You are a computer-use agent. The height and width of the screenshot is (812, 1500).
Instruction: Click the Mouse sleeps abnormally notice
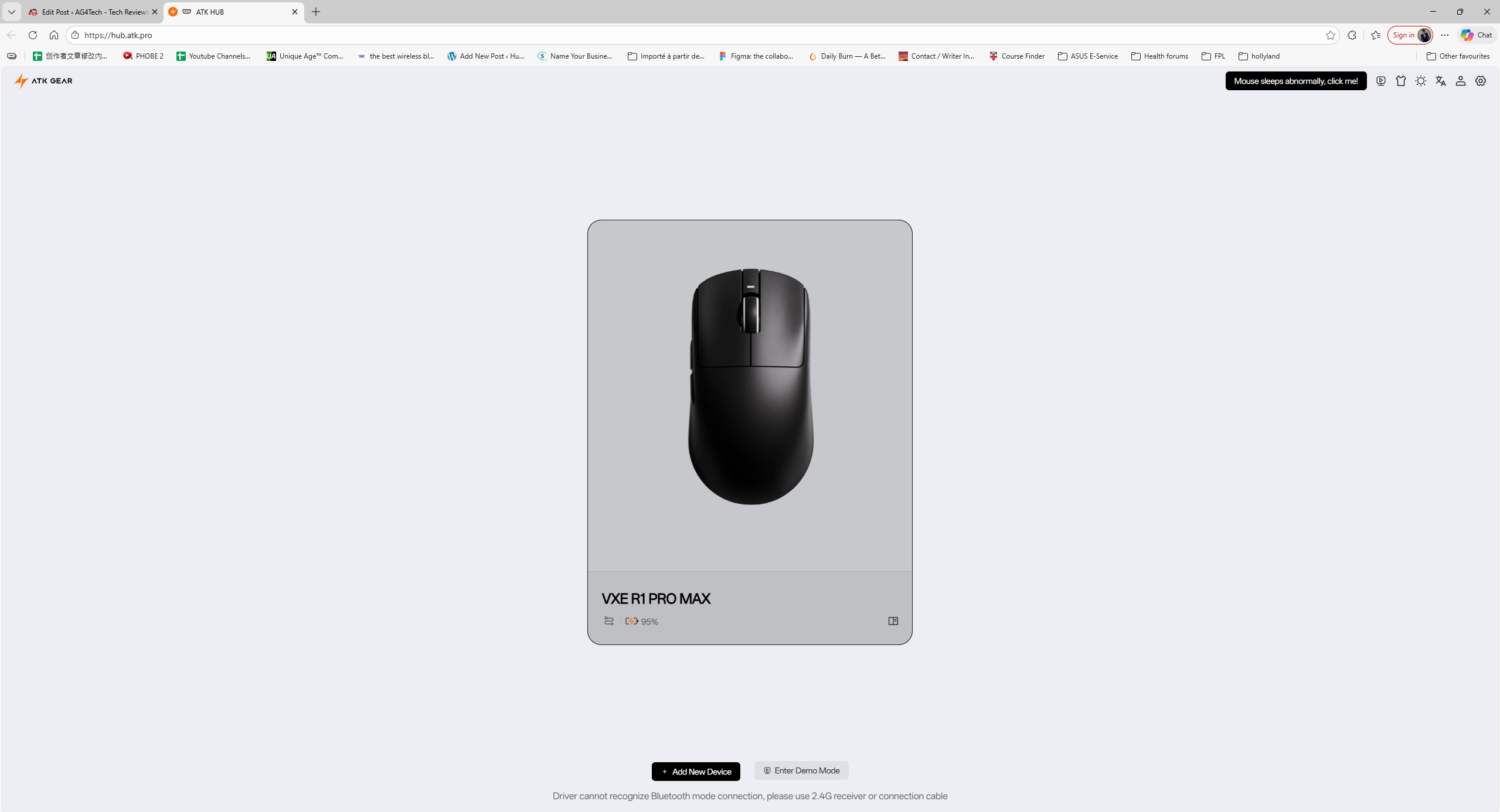point(1296,81)
